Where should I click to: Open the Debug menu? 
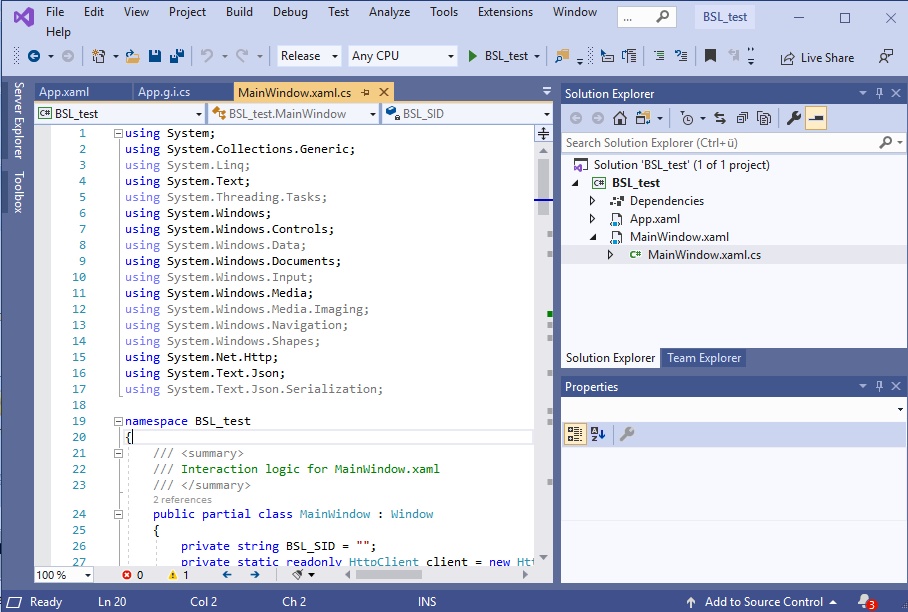[x=290, y=12]
